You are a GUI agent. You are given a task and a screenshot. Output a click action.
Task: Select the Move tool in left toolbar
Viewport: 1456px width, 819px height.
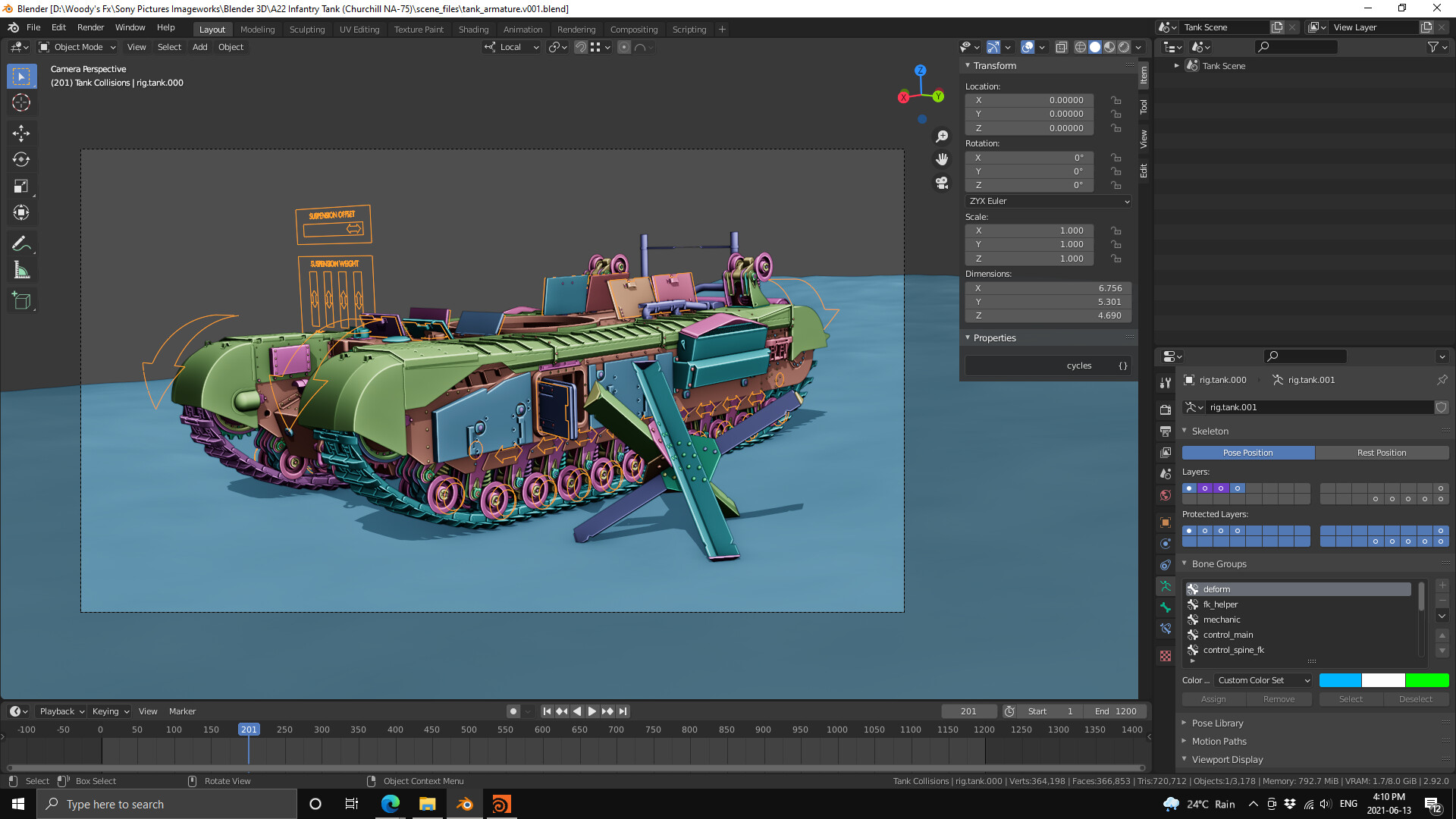point(21,133)
